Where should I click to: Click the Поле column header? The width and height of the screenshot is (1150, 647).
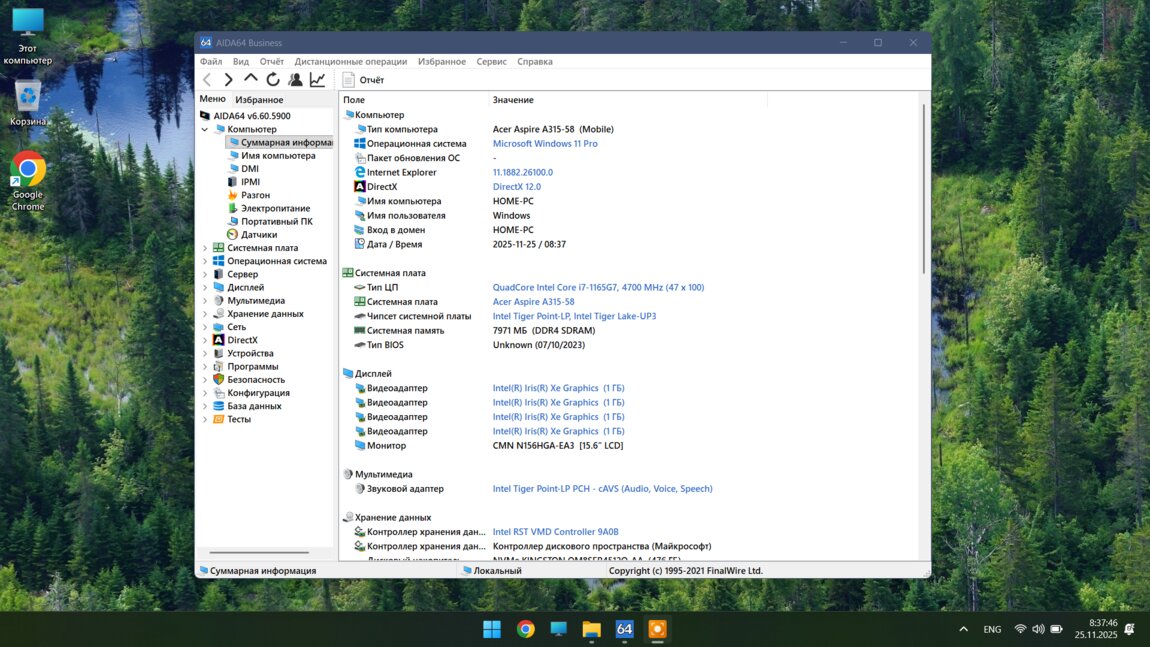click(355, 100)
